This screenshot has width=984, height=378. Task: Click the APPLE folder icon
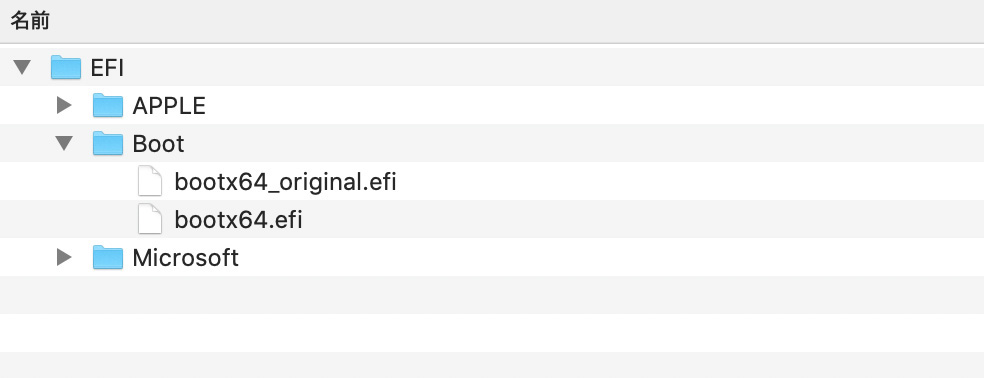(108, 105)
